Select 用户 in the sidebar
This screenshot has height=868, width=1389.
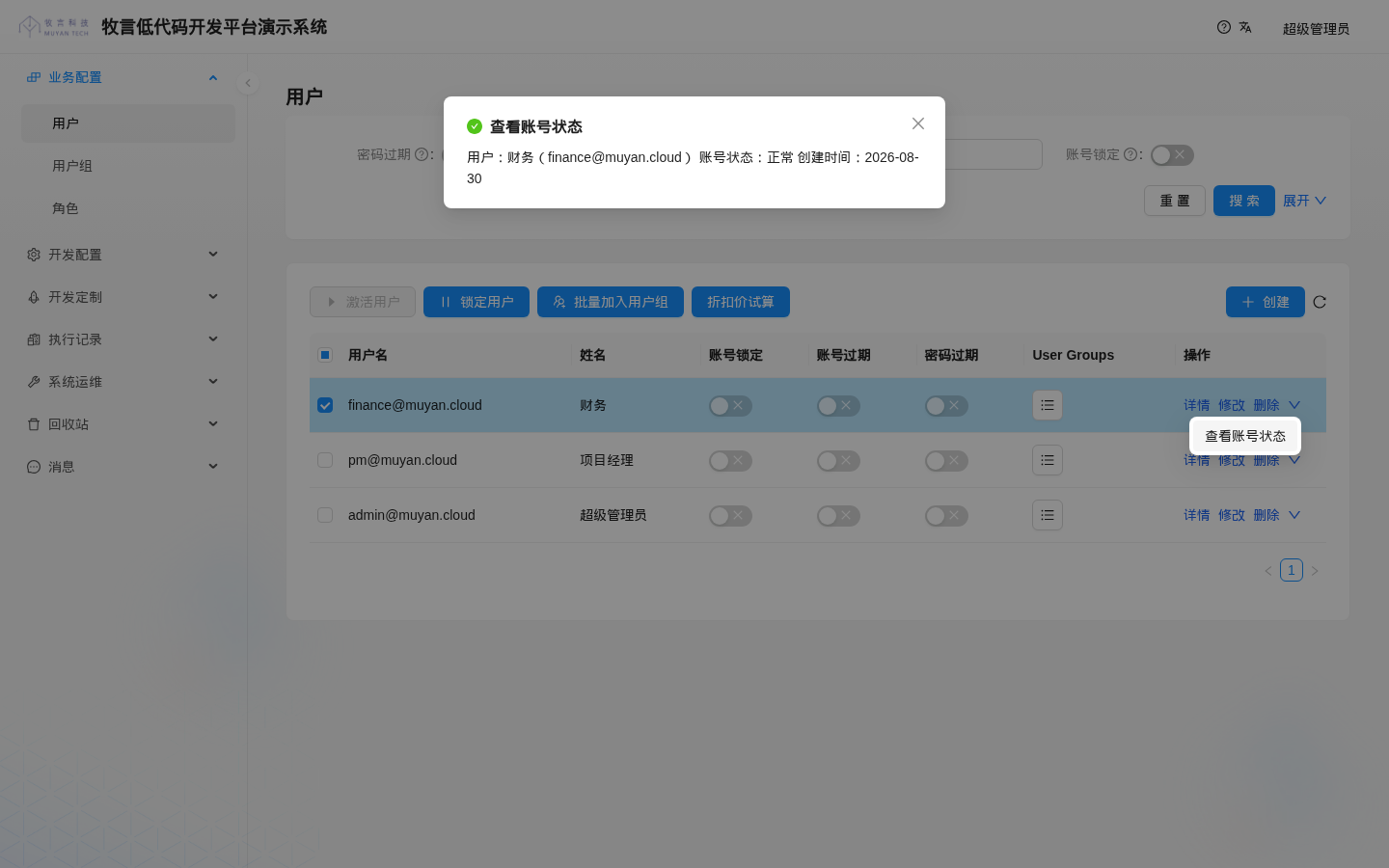click(128, 123)
